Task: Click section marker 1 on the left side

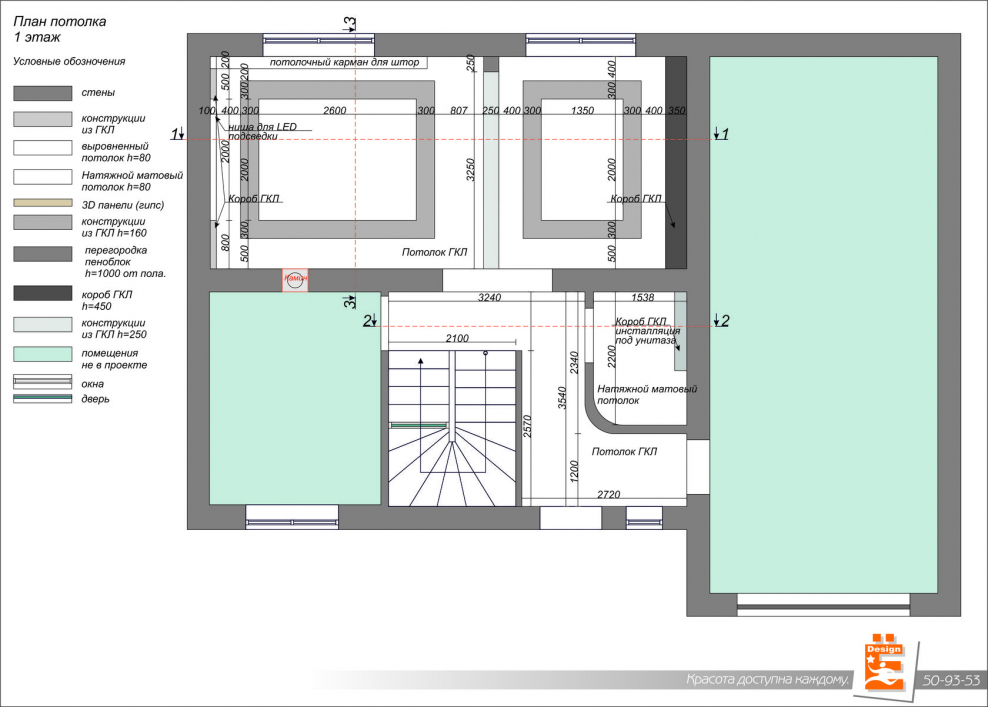Action: click(x=177, y=134)
